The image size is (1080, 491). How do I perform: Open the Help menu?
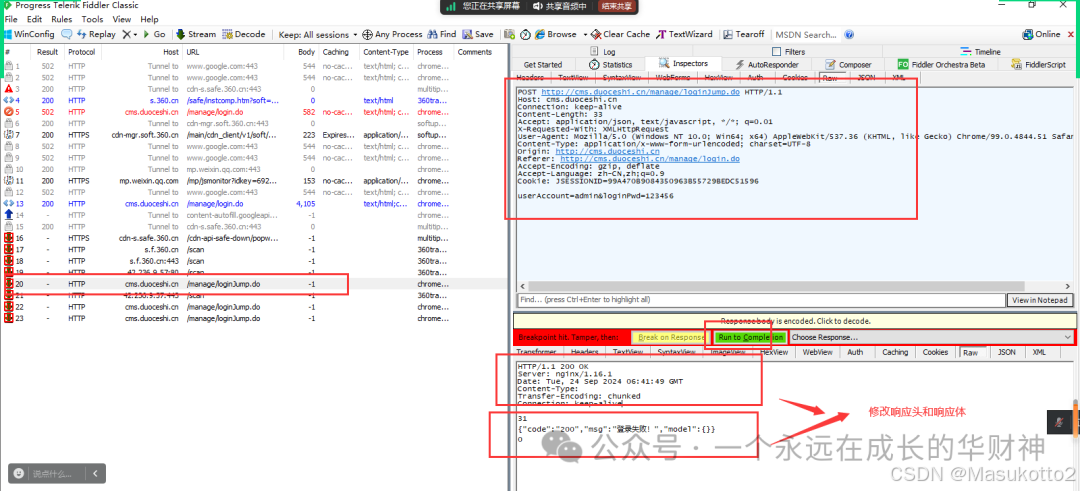[149, 19]
